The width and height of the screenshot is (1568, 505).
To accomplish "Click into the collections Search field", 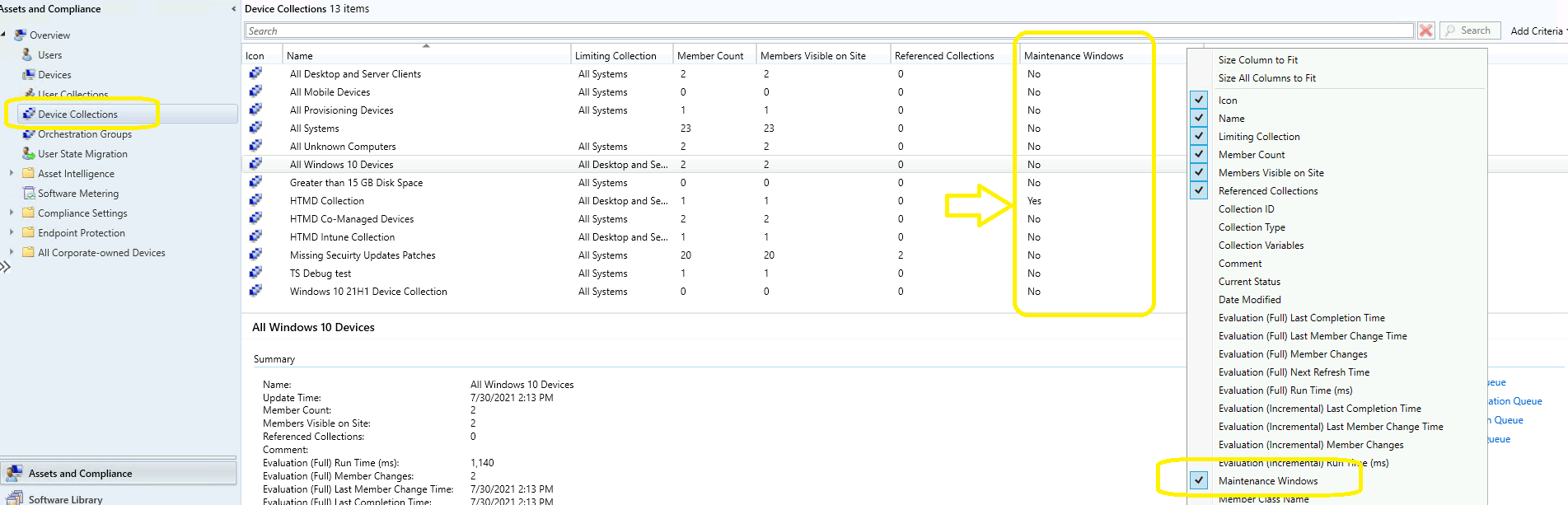I will [x=829, y=30].
